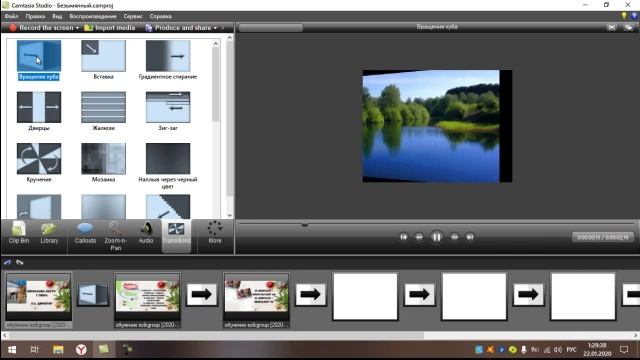640x360 pixels.
Task: Open the Clip Bin tab
Action: point(19,233)
